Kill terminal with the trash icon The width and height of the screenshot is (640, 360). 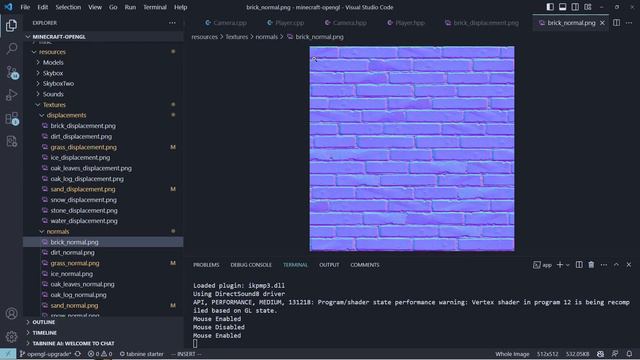click(x=591, y=265)
